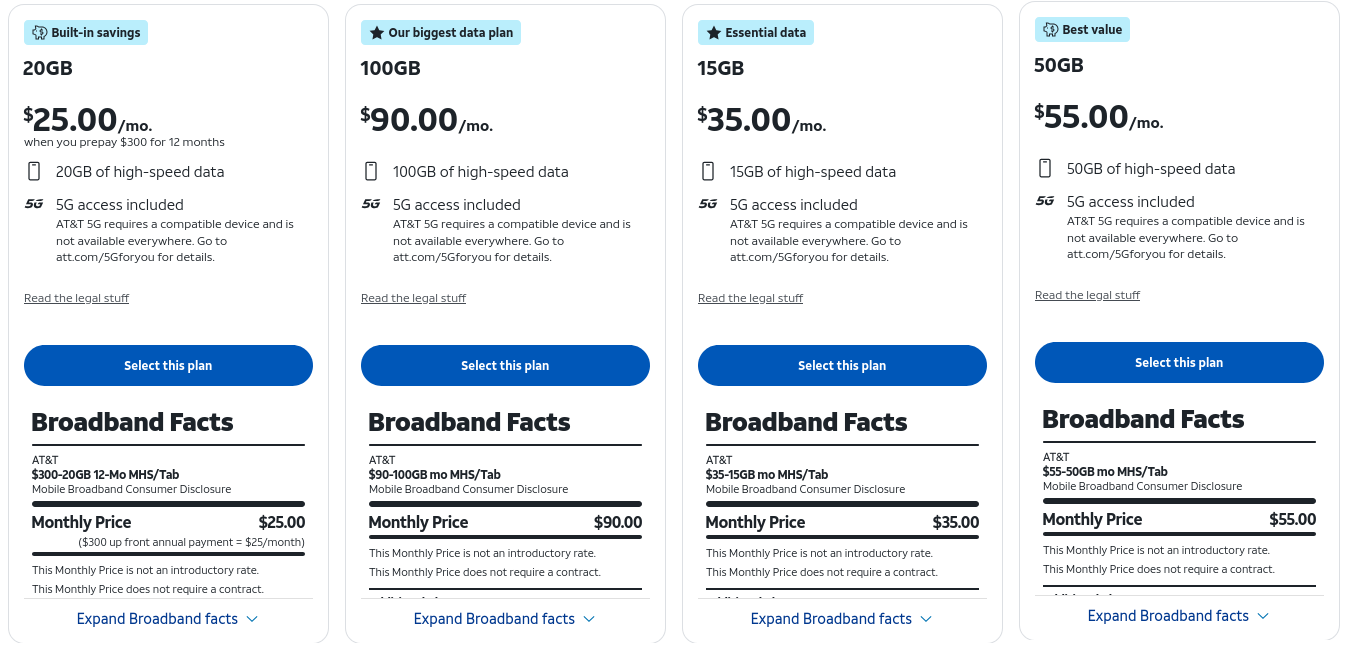Open Read the legal stuff for 15GB plan
The height and width of the screenshot is (655, 1355).
point(750,298)
